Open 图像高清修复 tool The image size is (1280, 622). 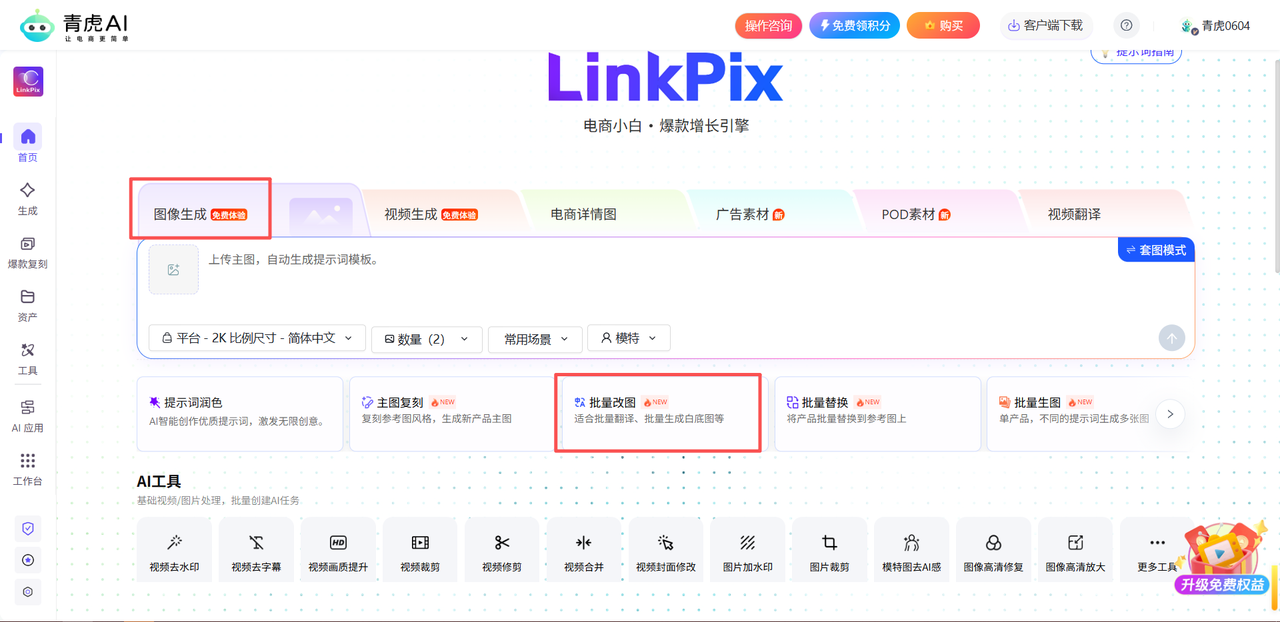point(994,549)
